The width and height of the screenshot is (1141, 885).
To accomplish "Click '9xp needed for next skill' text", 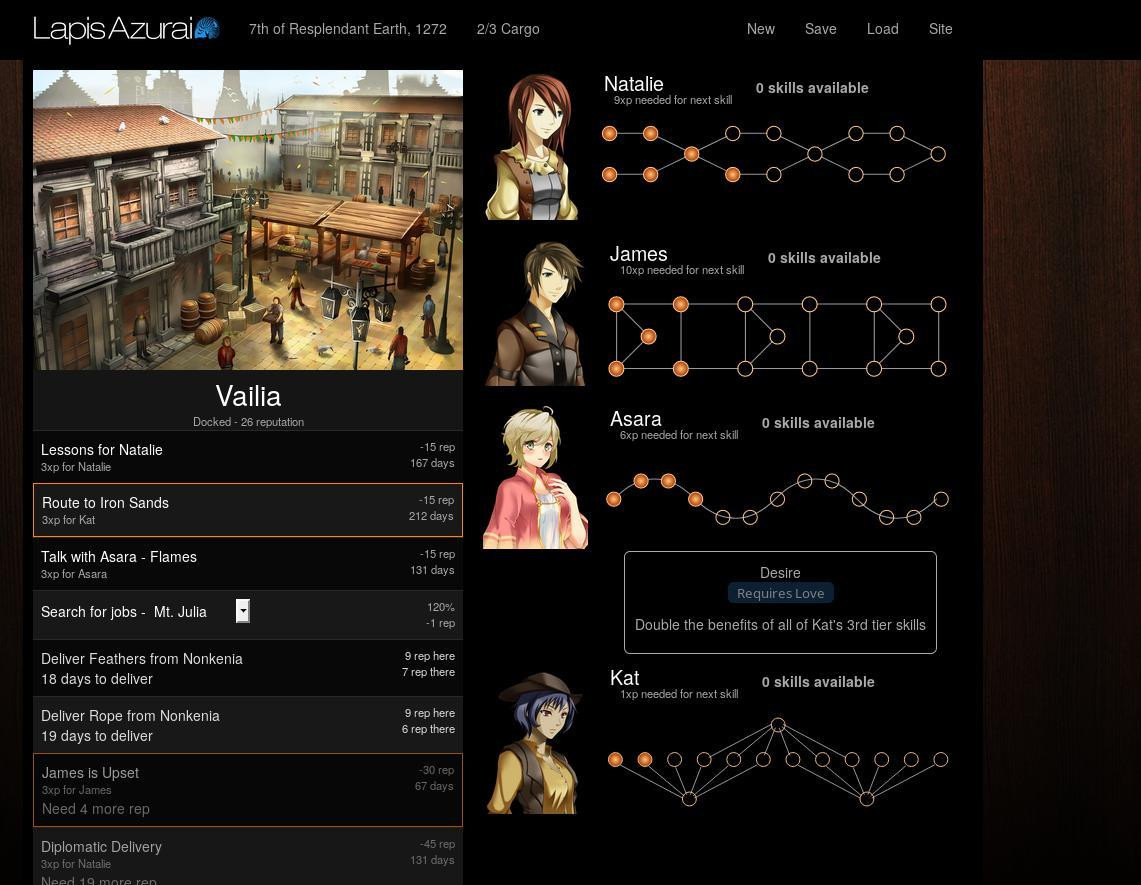I will click(673, 100).
